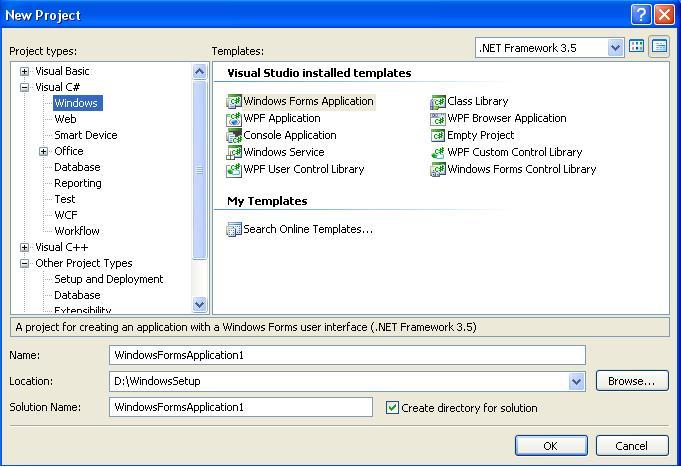Click the Cancel button
681x467 pixels.
point(632,446)
